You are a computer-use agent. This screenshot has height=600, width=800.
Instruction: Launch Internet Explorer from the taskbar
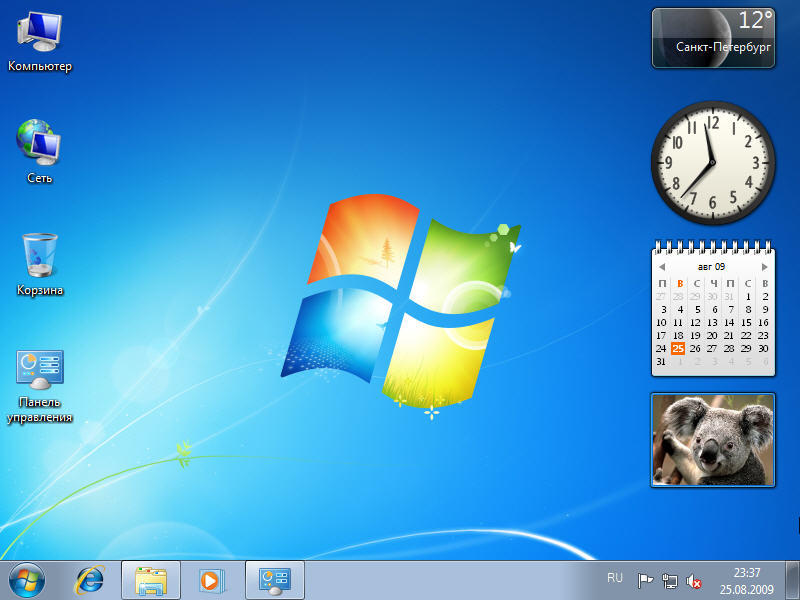[x=90, y=581]
